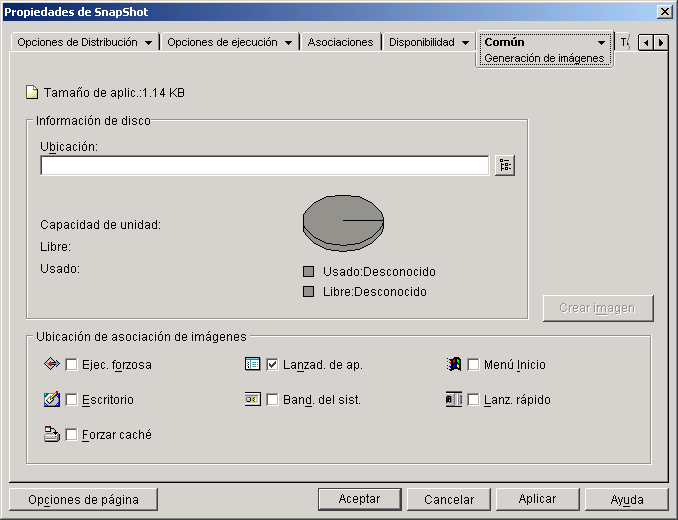Screen dimensions: 678x520
Task: Tick the Menú Inicio checkbox
Action: point(473,364)
